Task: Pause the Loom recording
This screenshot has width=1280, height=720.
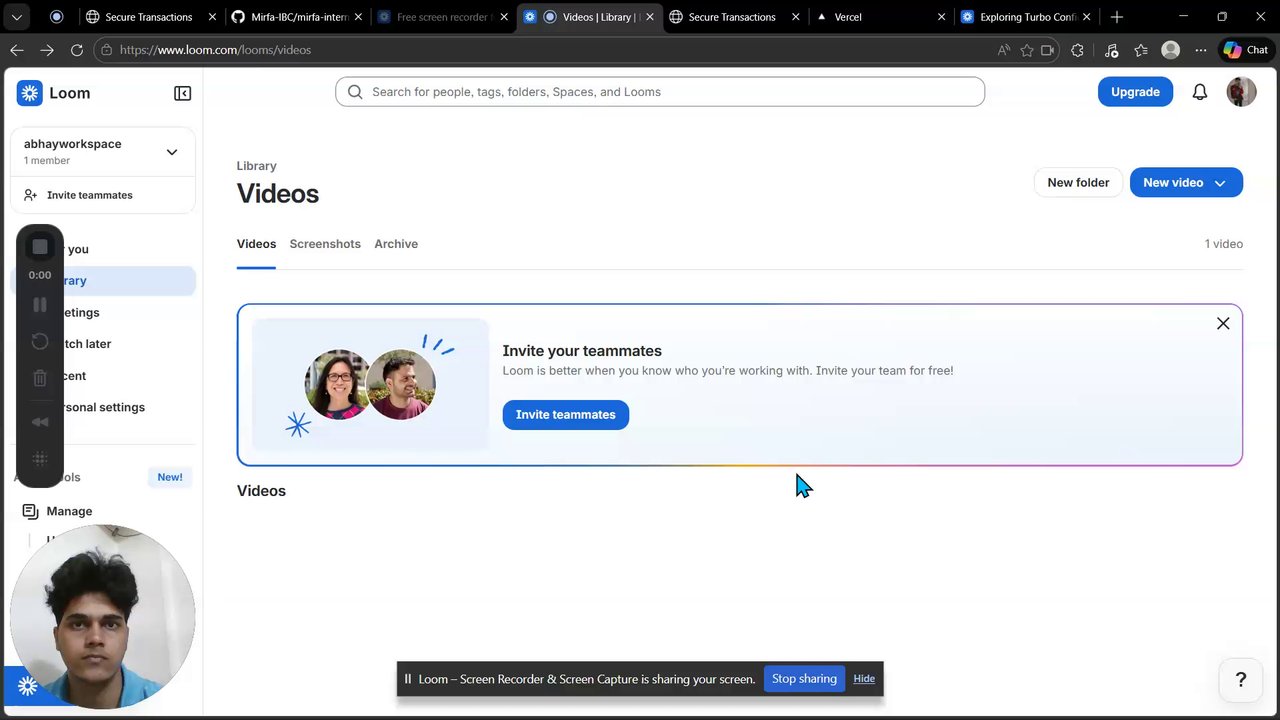Action: pyautogui.click(x=40, y=305)
